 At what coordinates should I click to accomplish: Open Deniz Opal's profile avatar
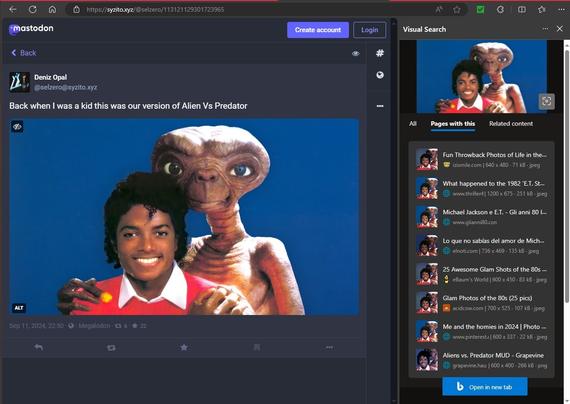20,82
